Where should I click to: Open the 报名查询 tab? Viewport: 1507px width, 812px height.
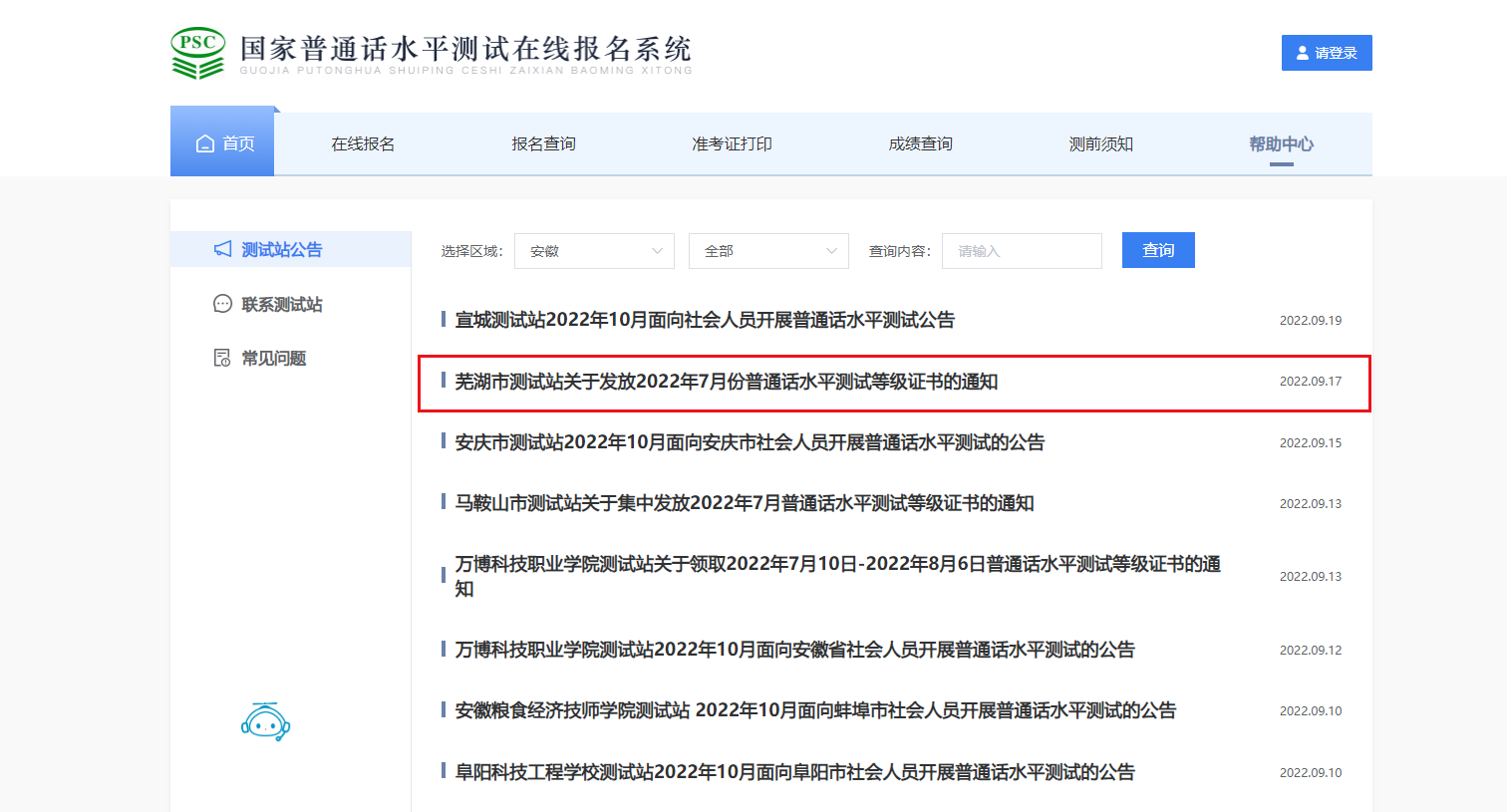pyautogui.click(x=543, y=143)
